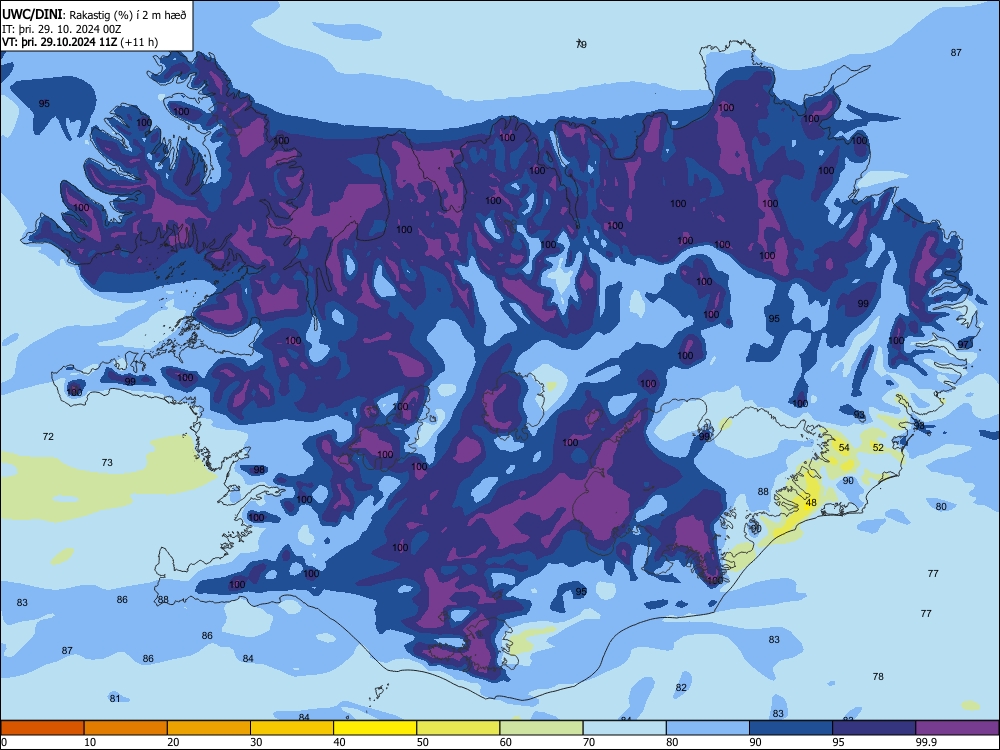The image size is (1000, 750).
Task: Click the humidity value '81' in the bottom-left sea
Action: (x=115, y=698)
